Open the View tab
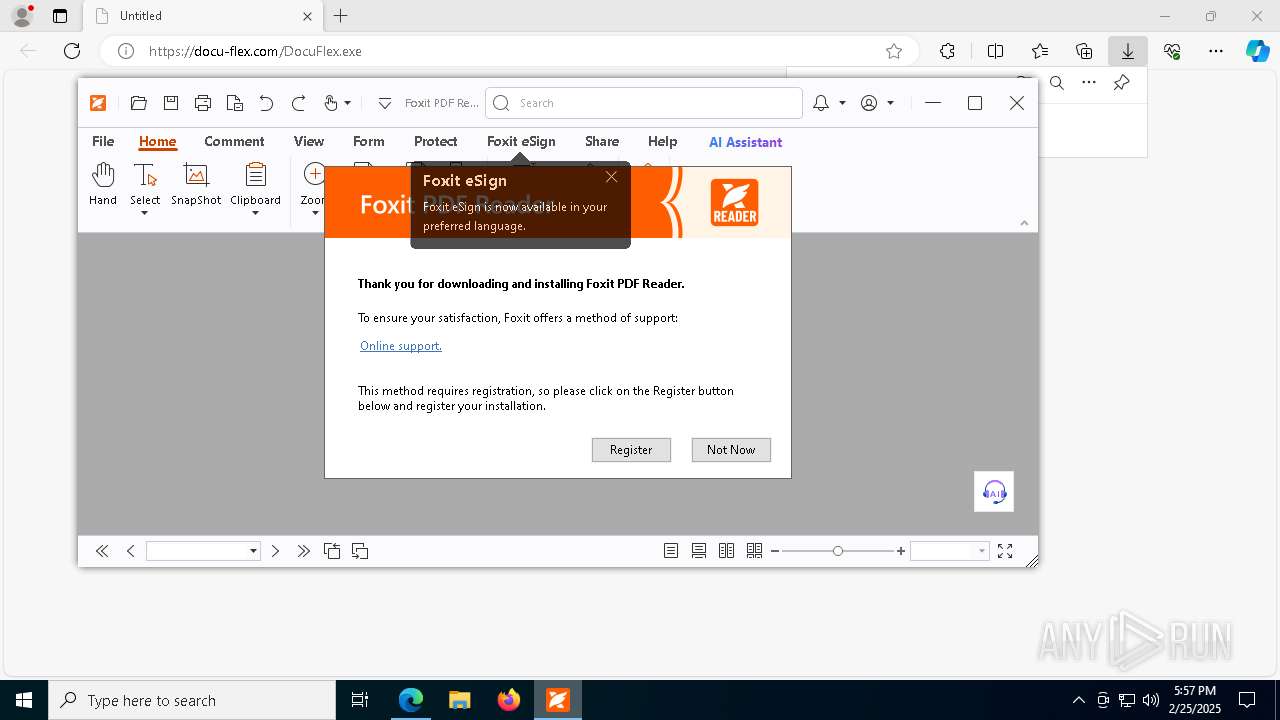 tap(309, 141)
